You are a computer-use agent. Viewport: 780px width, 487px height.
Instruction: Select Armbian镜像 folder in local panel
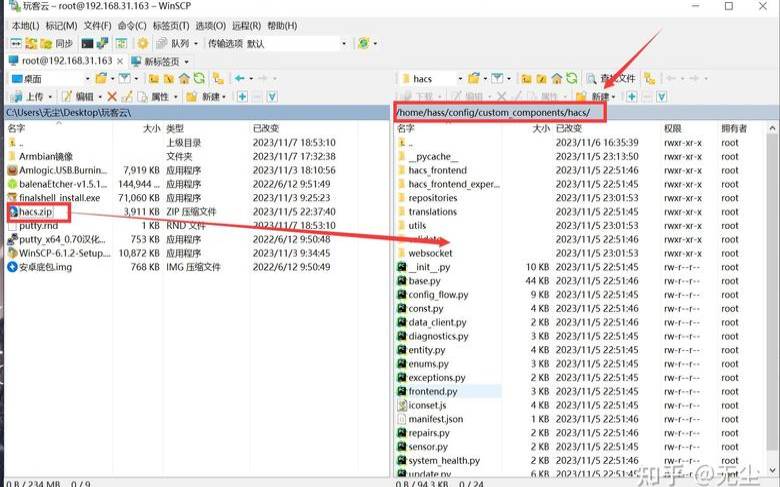point(46,156)
